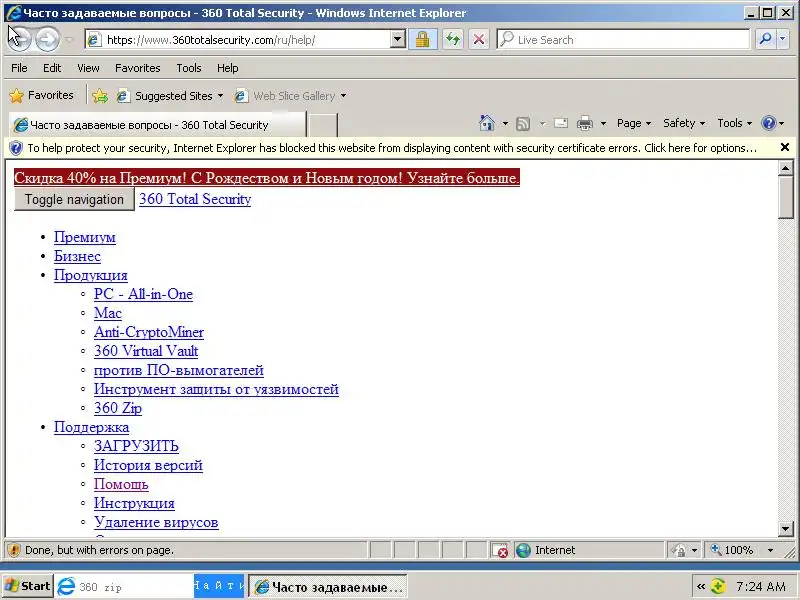This screenshot has height=600, width=800.
Task: Click the red Stop loading icon
Action: tap(479, 39)
